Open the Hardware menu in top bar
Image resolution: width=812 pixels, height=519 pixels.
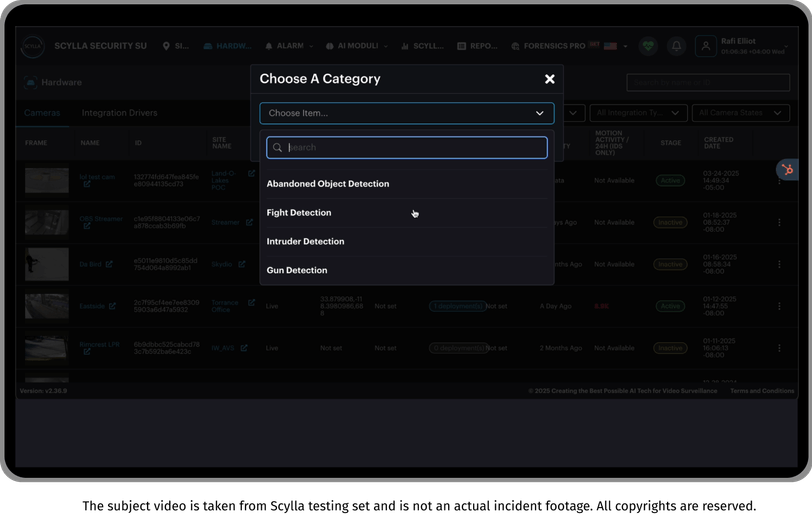pos(227,46)
